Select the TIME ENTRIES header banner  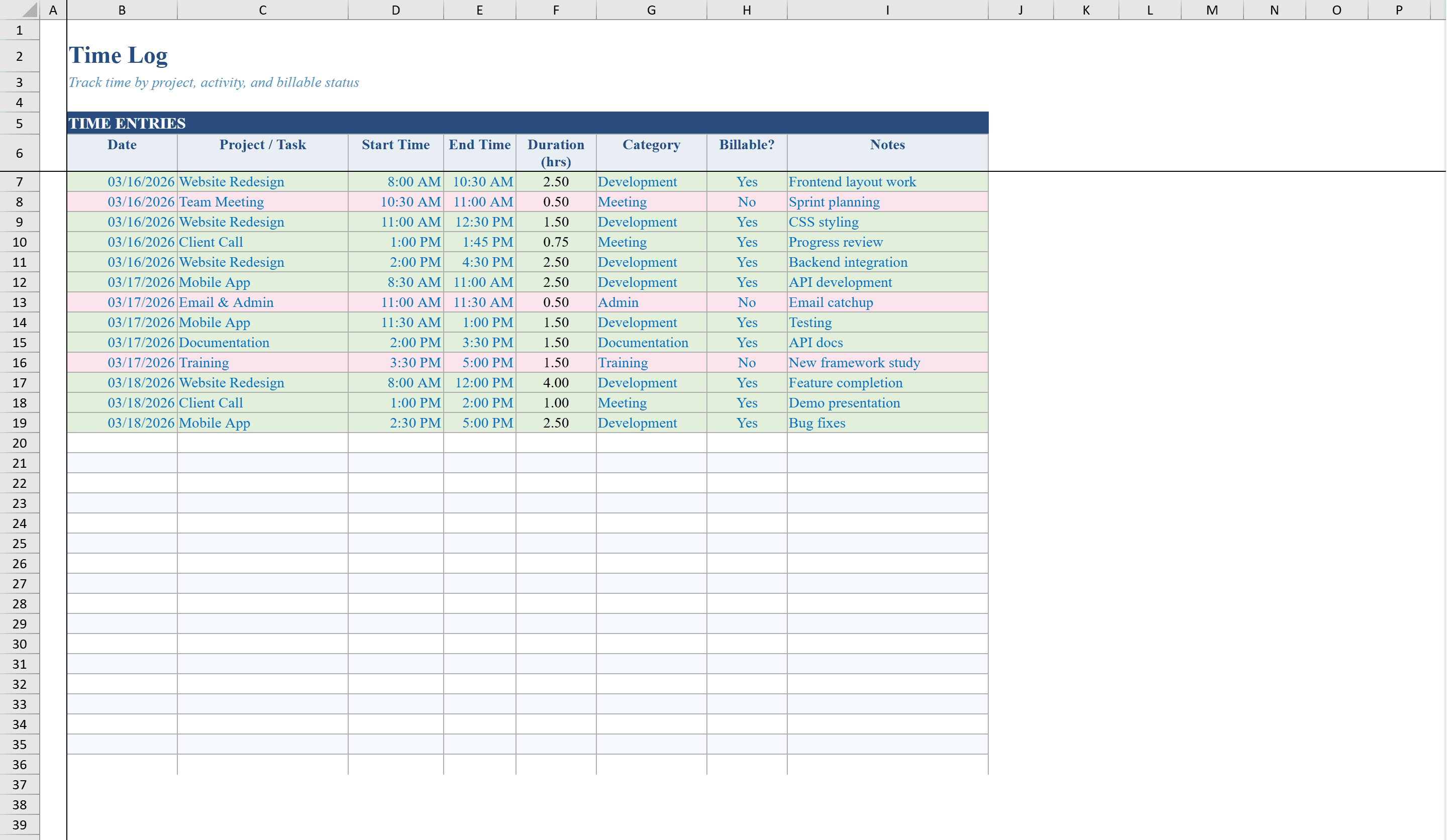tap(230, 122)
